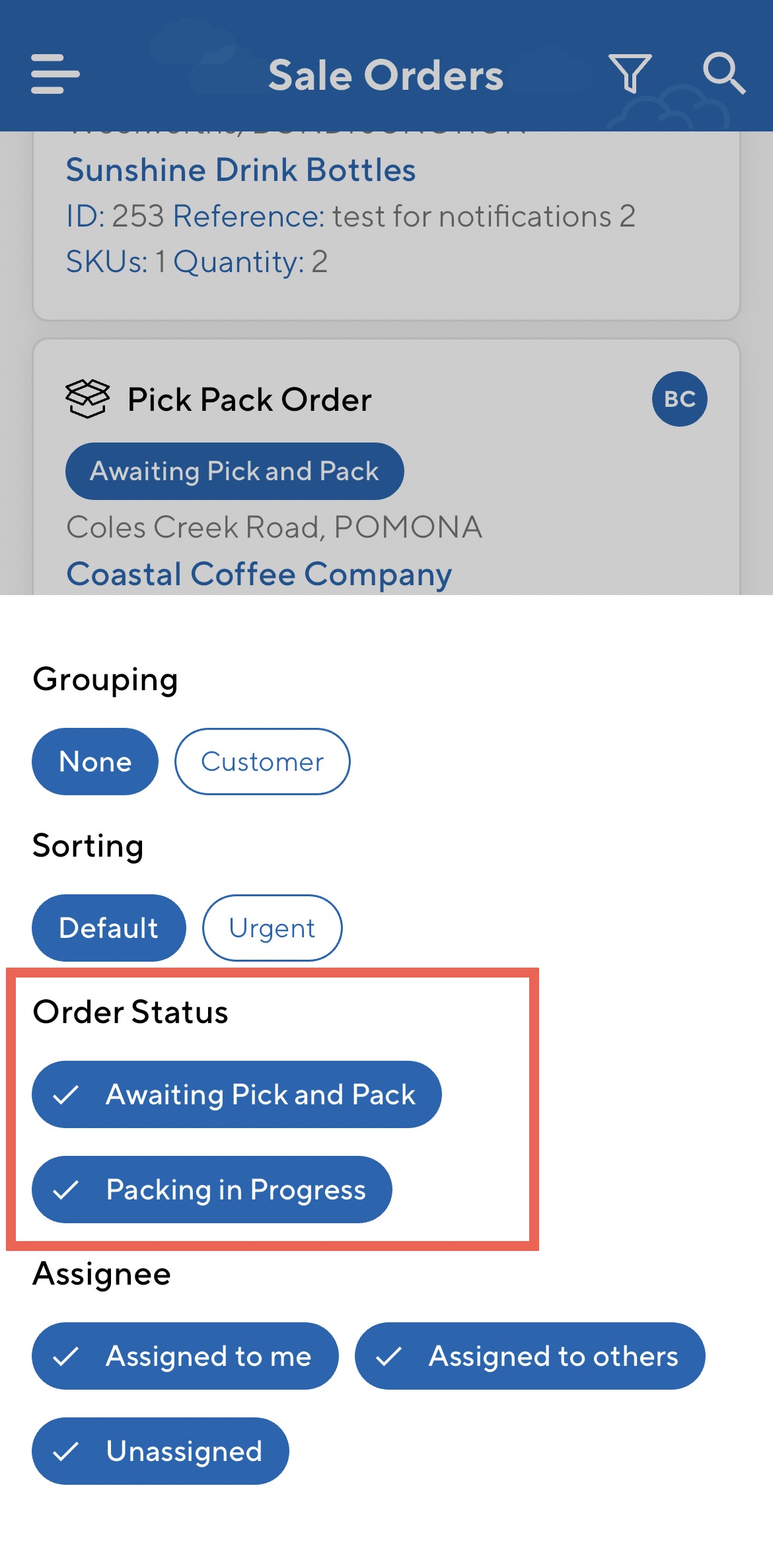This screenshot has height=1568, width=773.
Task: Open Sunshine Drink Bottles customer link
Action: pyautogui.click(x=240, y=170)
